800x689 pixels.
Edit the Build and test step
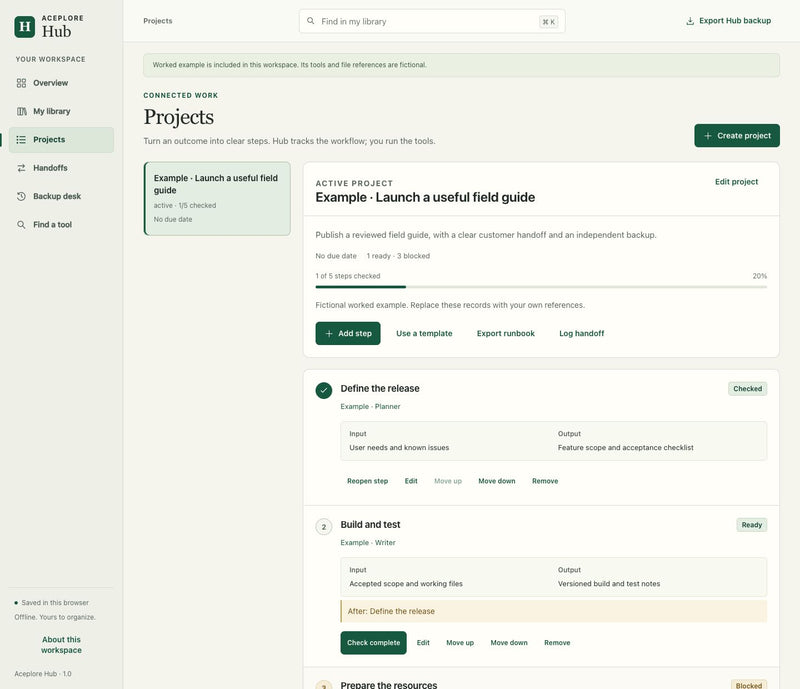click(423, 643)
